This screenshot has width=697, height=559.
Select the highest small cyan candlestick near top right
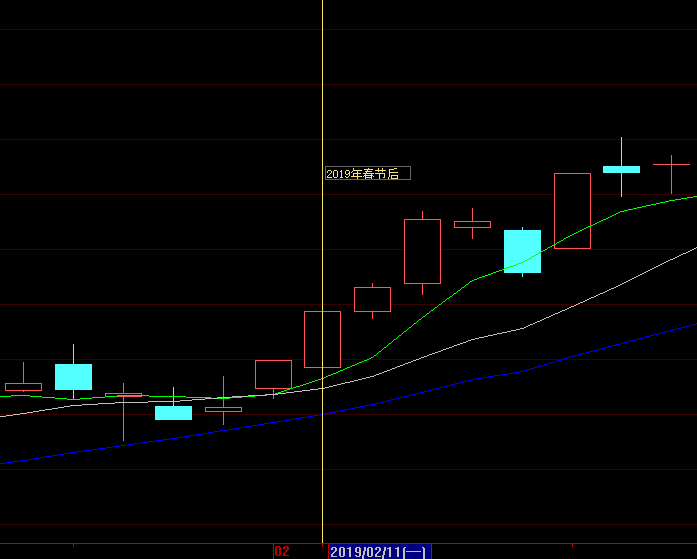pyautogui.click(x=621, y=169)
